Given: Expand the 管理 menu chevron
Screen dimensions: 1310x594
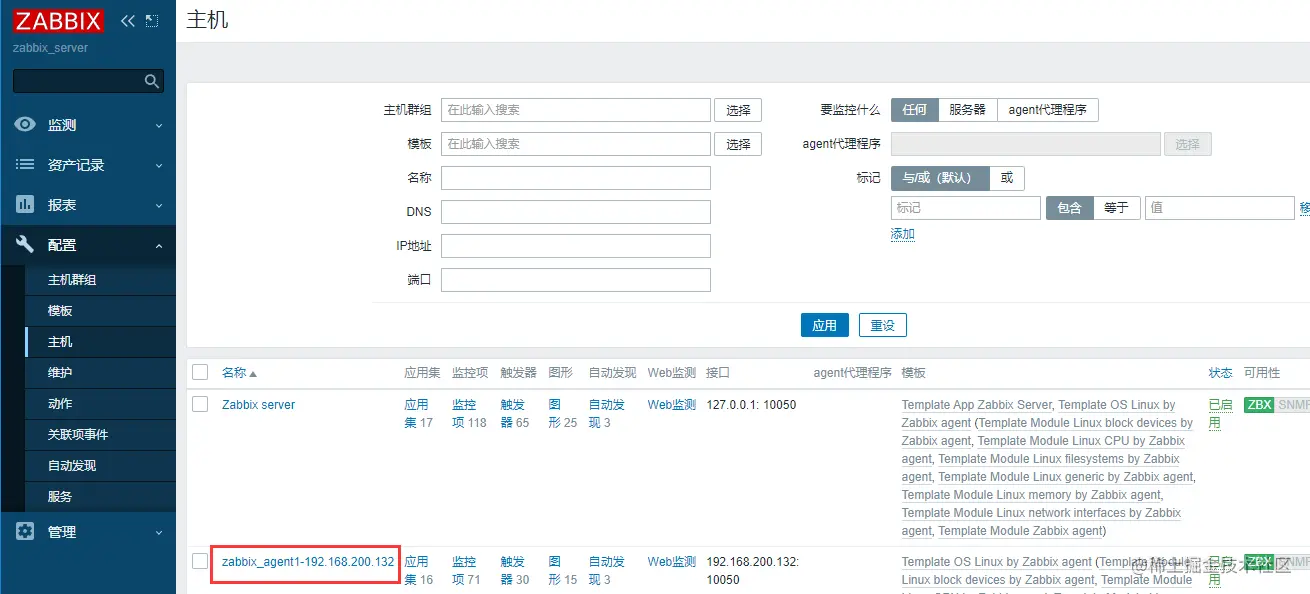Looking at the screenshot, I should tap(159, 533).
